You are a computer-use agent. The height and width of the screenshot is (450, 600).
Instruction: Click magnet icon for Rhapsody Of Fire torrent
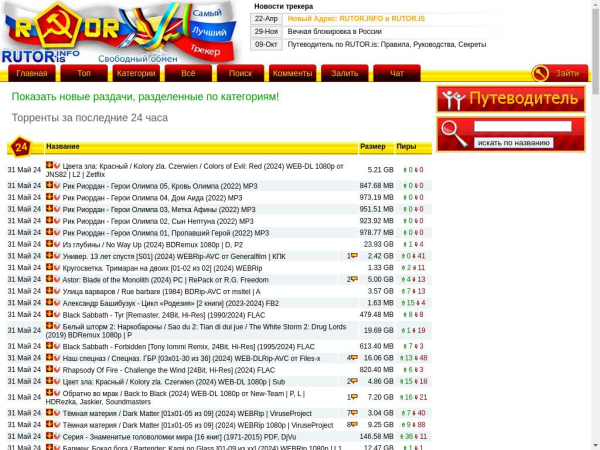click(x=57, y=369)
